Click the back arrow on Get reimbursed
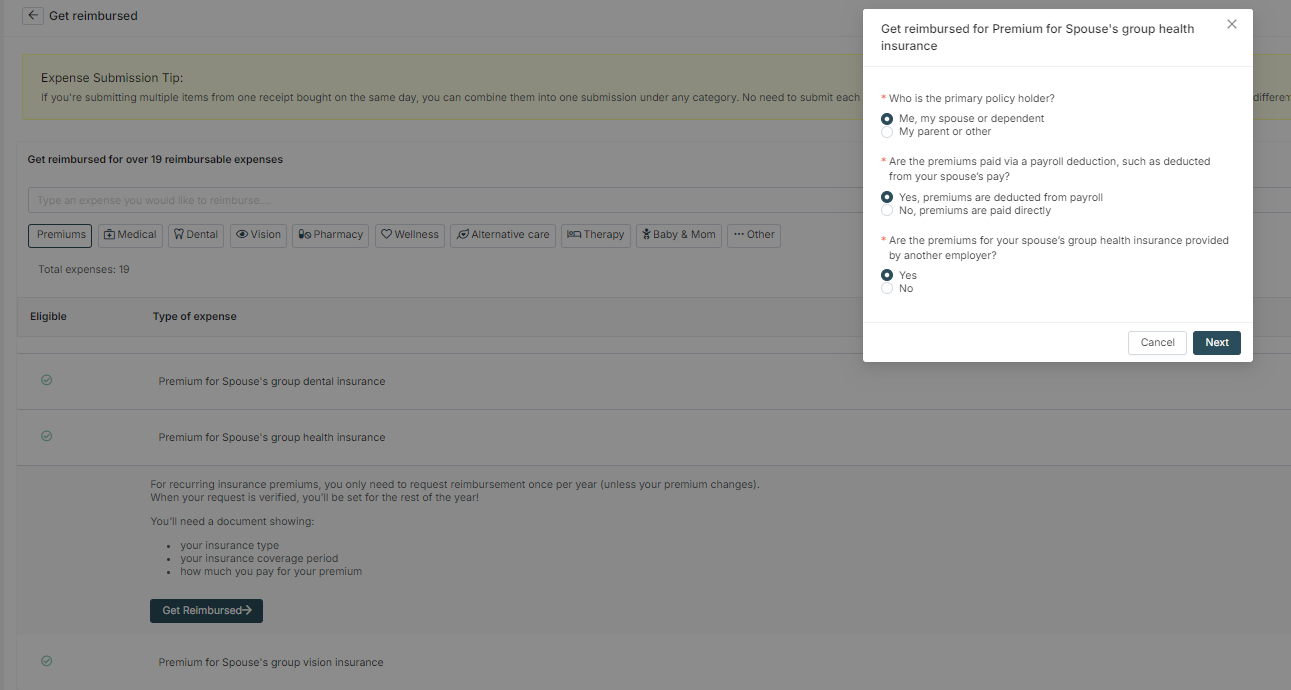The width and height of the screenshot is (1291, 690). coord(32,15)
